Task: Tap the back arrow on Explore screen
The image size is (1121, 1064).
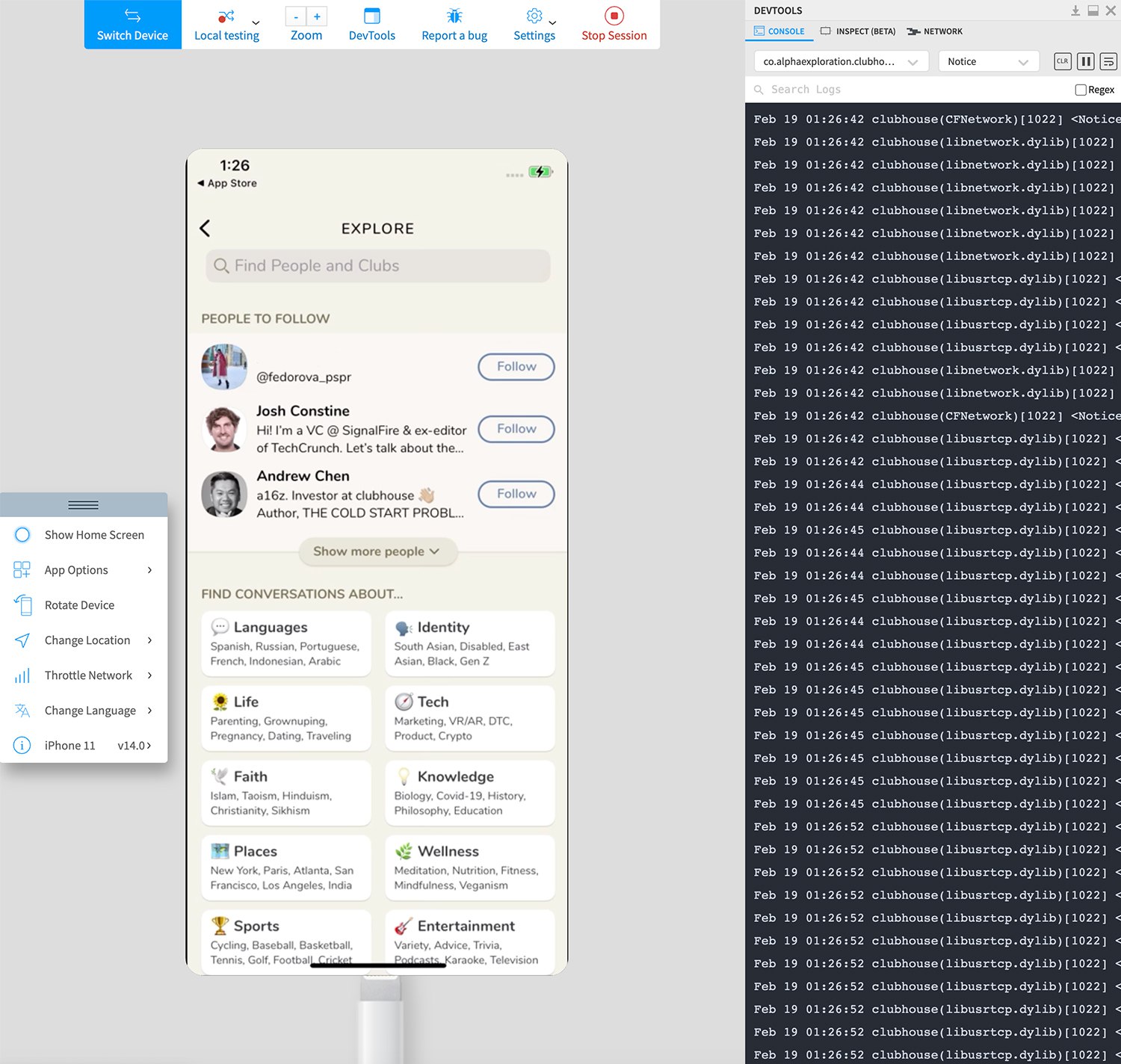Action: (x=205, y=228)
